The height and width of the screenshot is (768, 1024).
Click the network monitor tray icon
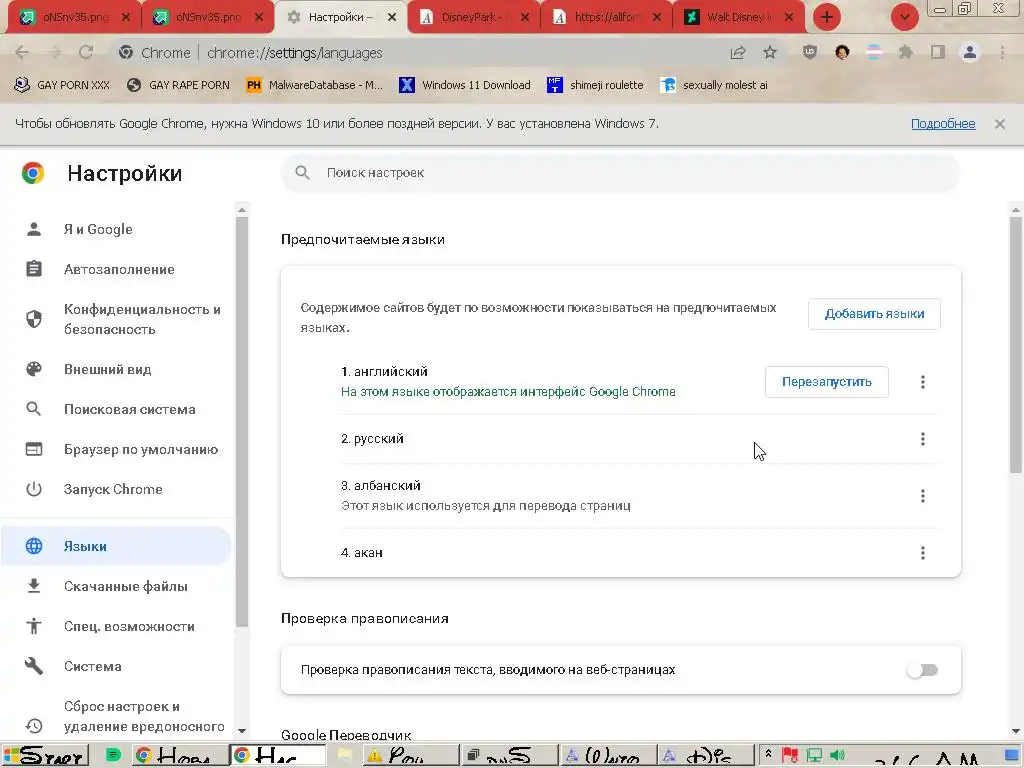pos(814,756)
